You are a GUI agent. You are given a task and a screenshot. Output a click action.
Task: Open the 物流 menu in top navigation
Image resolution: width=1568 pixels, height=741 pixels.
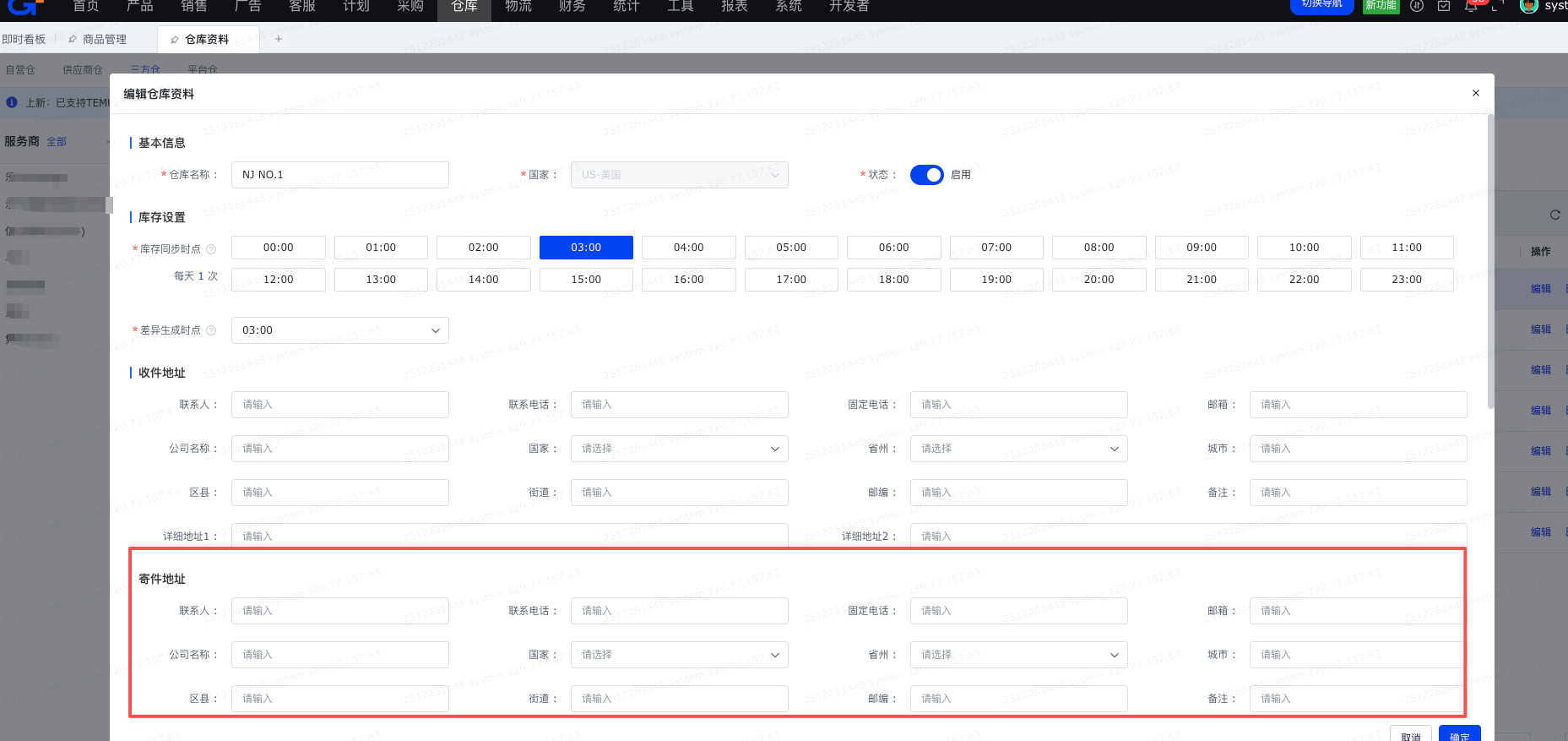pyautogui.click(x=518, y=7)
